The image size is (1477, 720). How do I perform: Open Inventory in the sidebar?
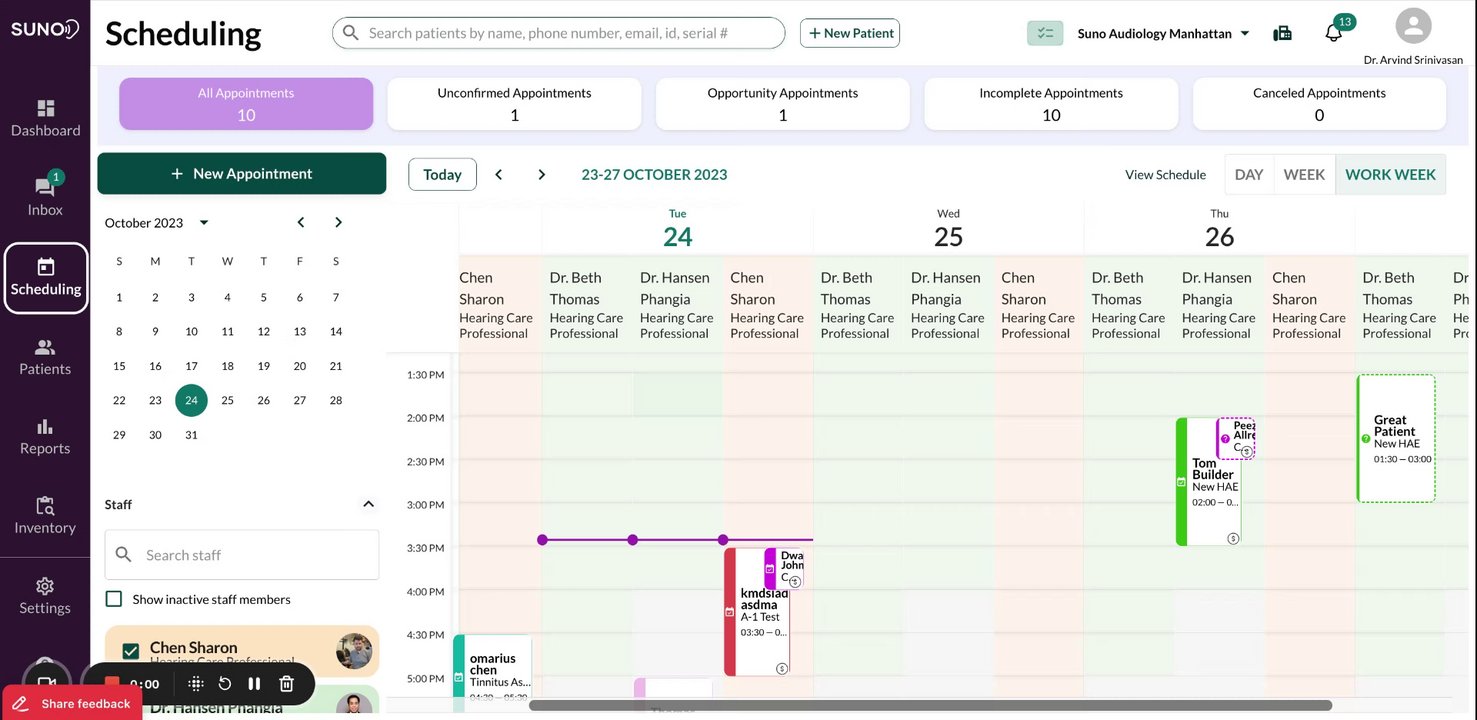pos(45,515)
